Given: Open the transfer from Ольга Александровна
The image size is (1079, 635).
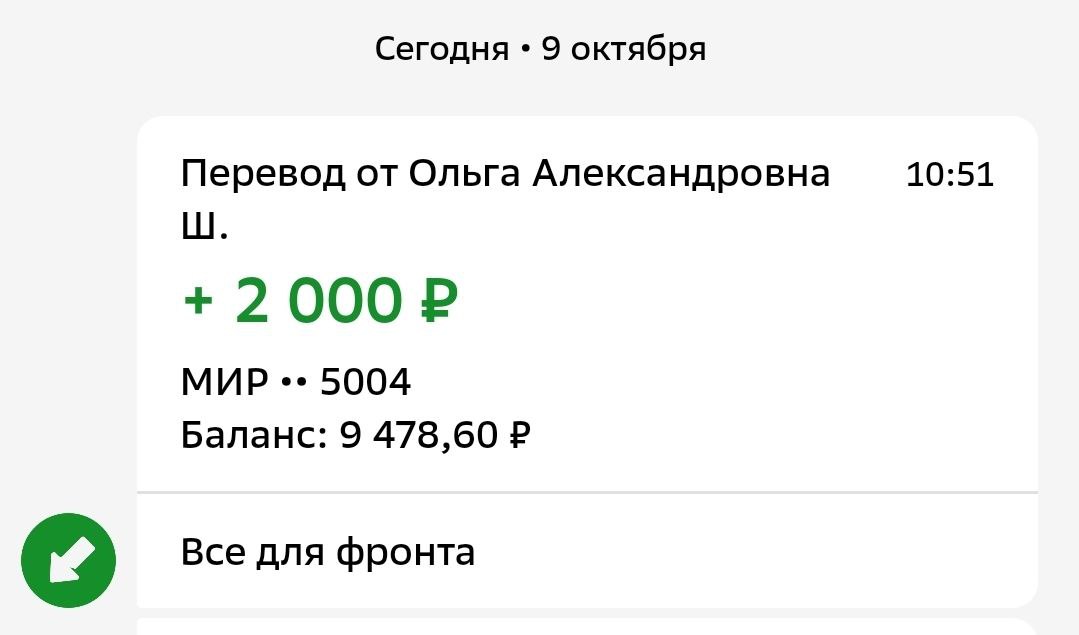Looking at the screenshot, I should coord(505,175).
